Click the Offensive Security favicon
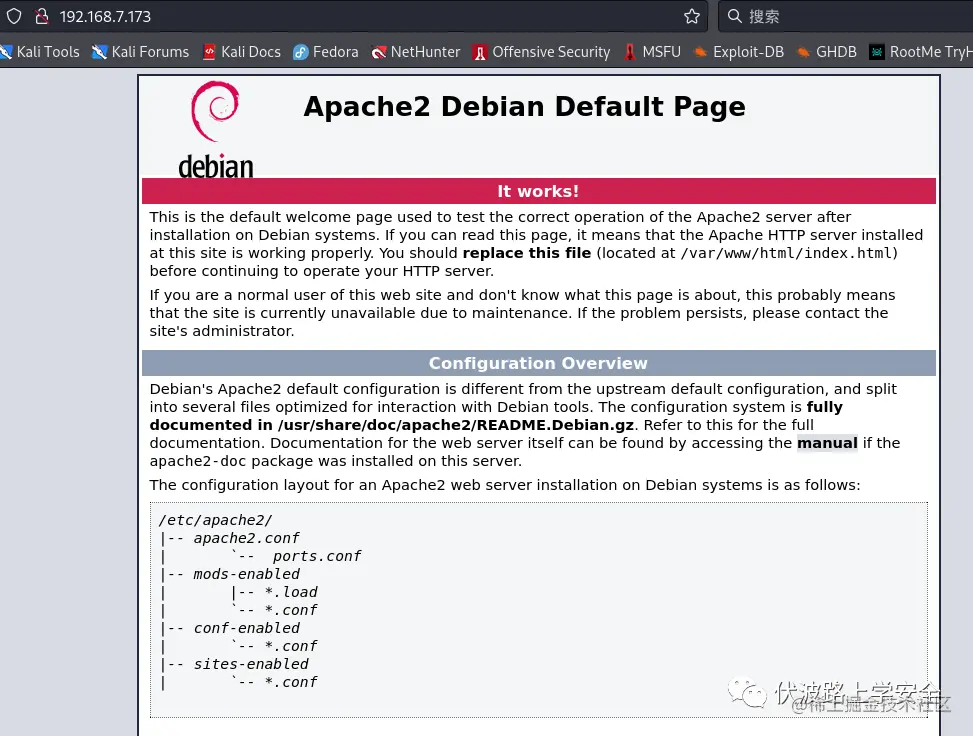 pyautogui.click(x=480, y=52)
